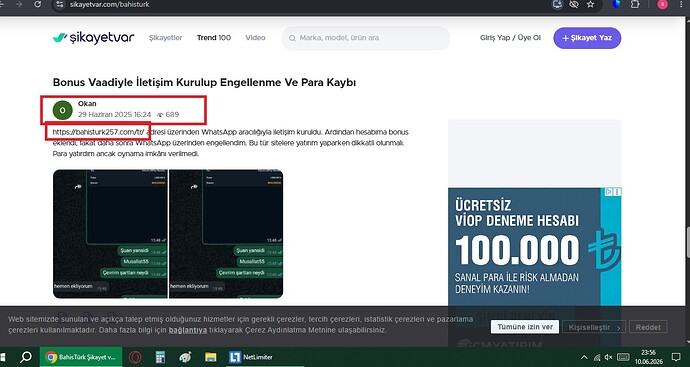Click the date text '29 Haziran 2025 16:24'
The image size is (690, 367).
point(114,114)
